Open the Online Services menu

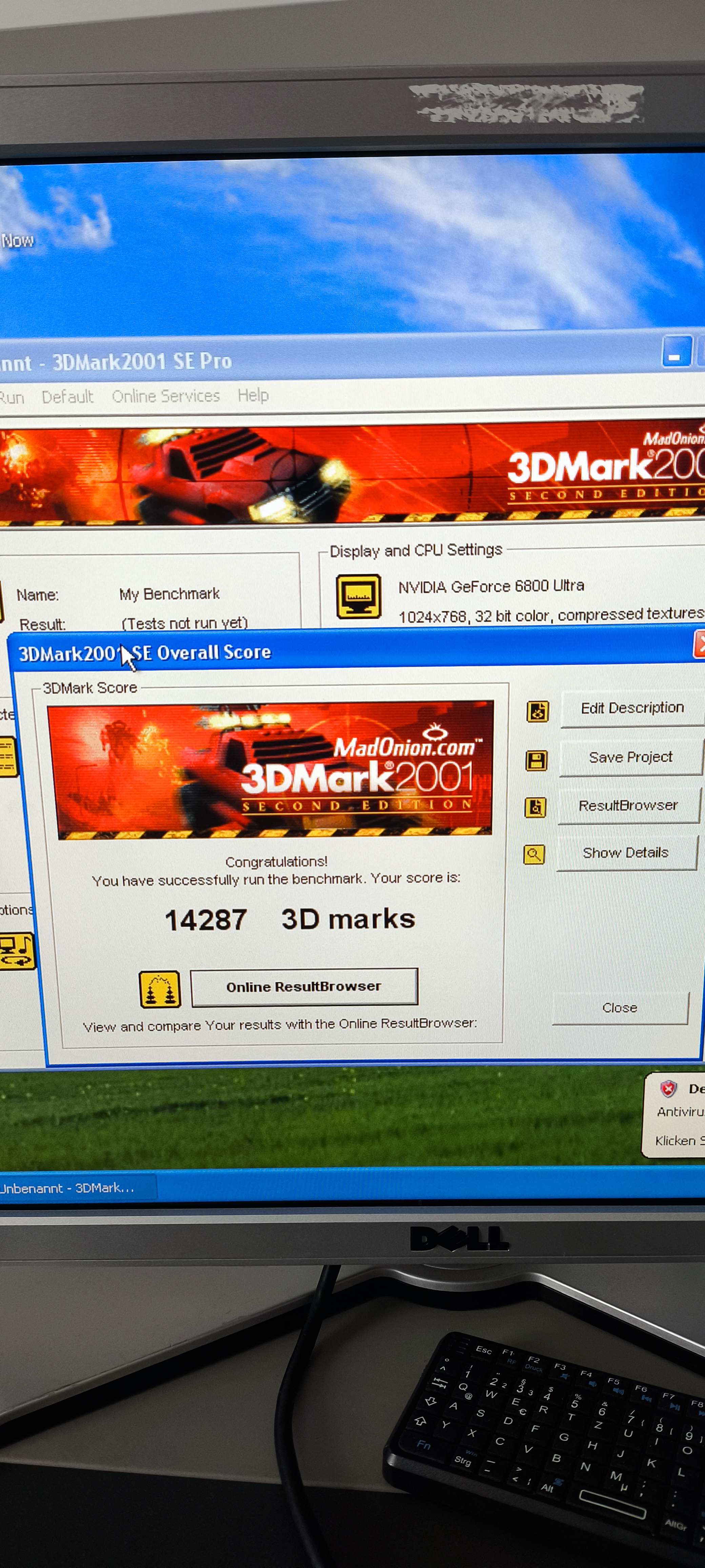point(165,396)
